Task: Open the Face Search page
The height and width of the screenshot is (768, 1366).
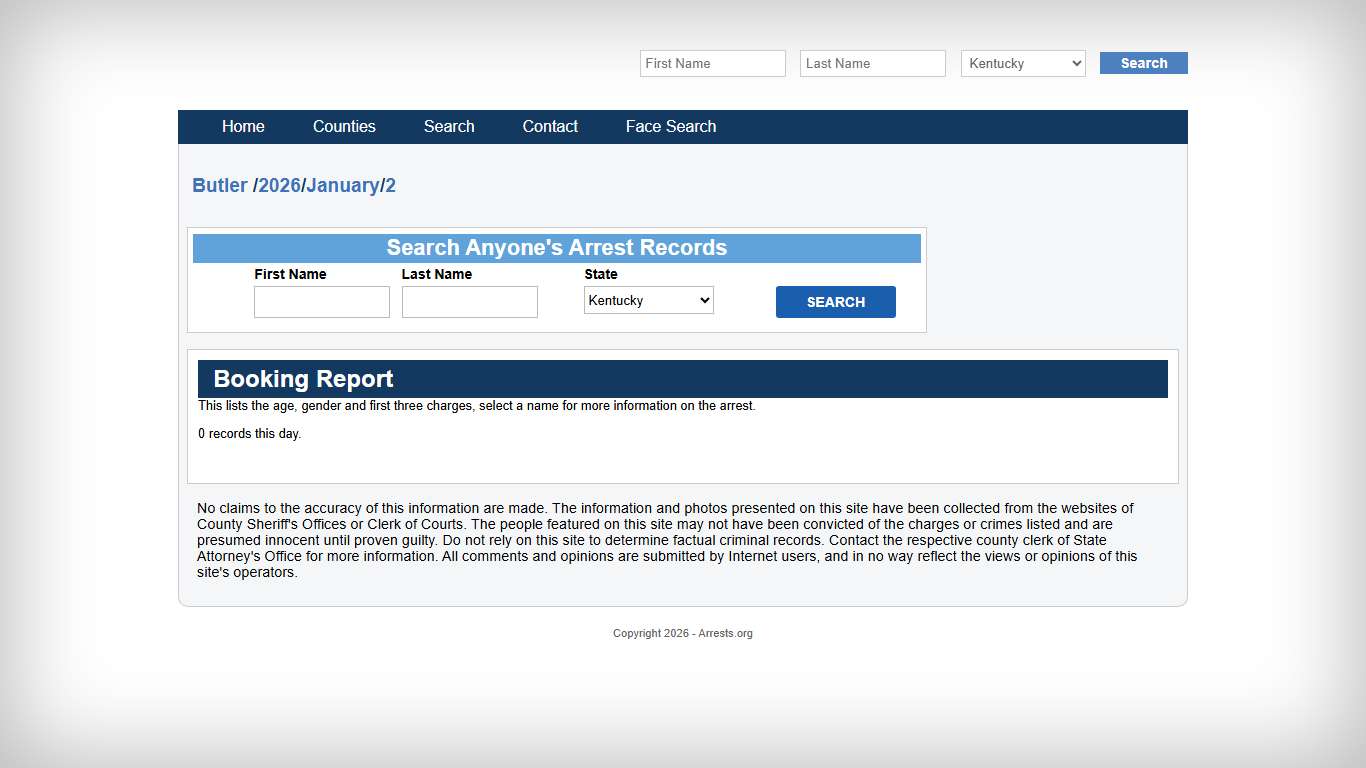Action: [671, 126]
